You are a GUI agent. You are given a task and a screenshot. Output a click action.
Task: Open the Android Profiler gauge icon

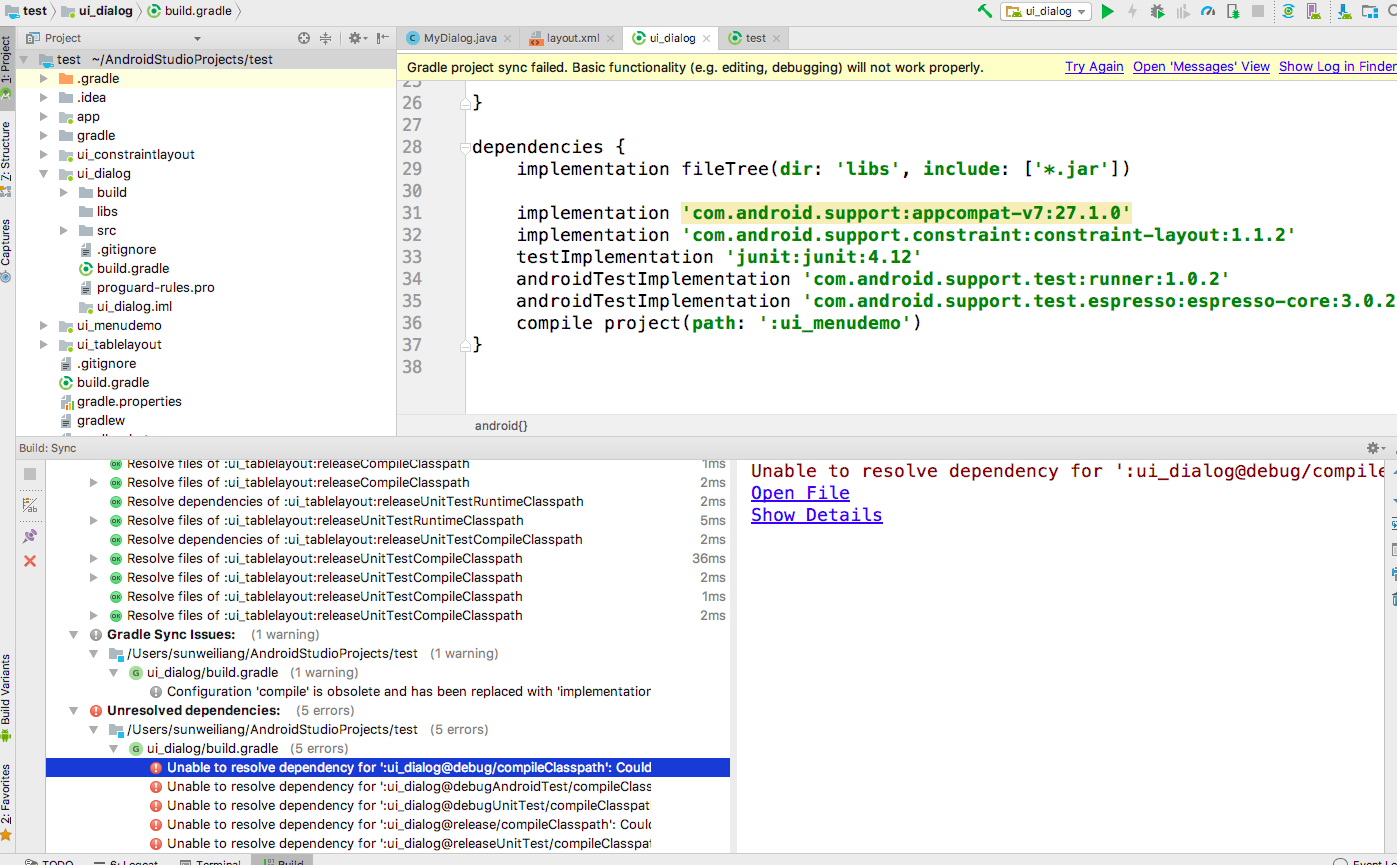point(1207,11)
